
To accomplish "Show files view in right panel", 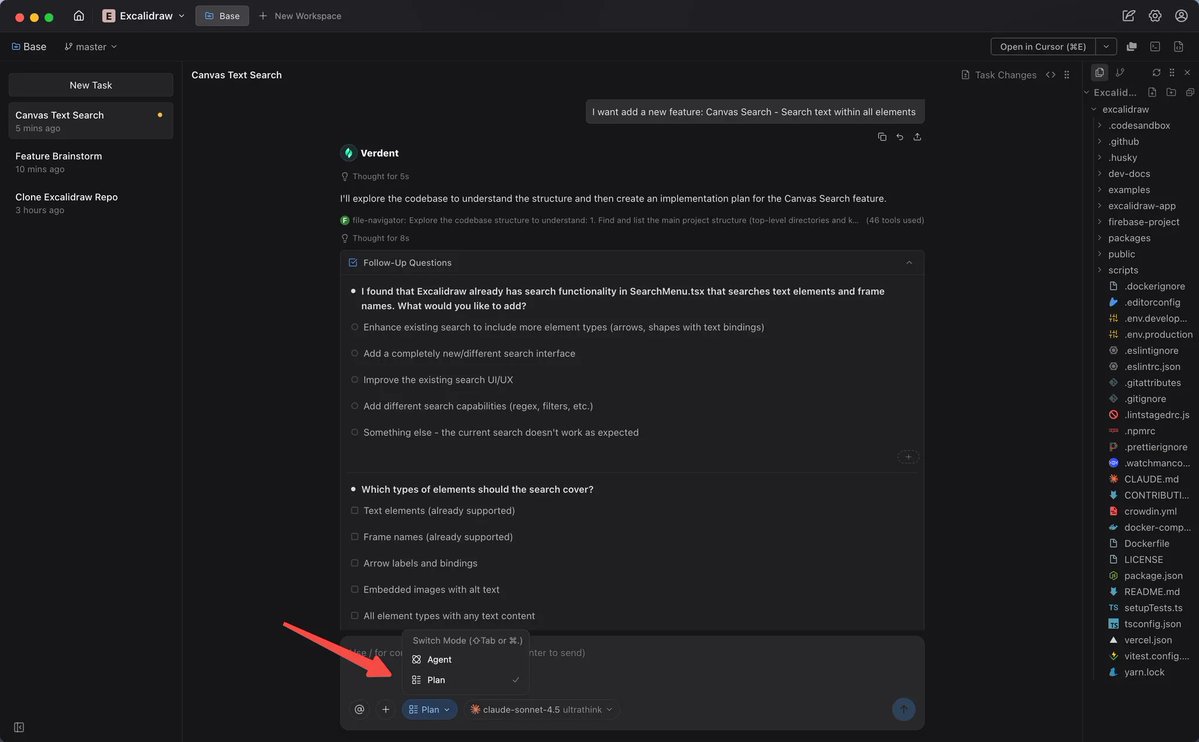I will pyautogui.click(x=1099, y=72).
